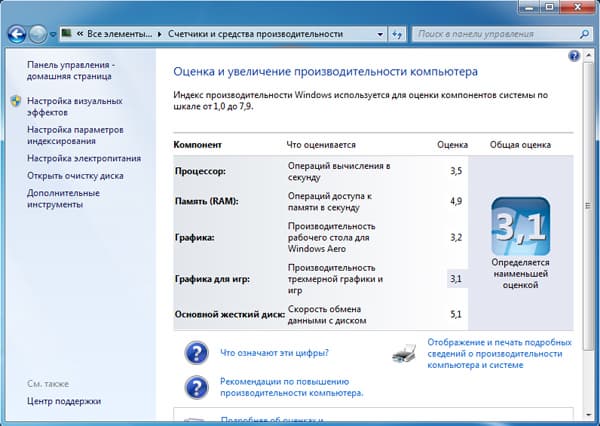The width and height of the screenshot is (600, 426).
Task: Select 'Основной жесткий диск:' row label
Action: click(230, 314)
